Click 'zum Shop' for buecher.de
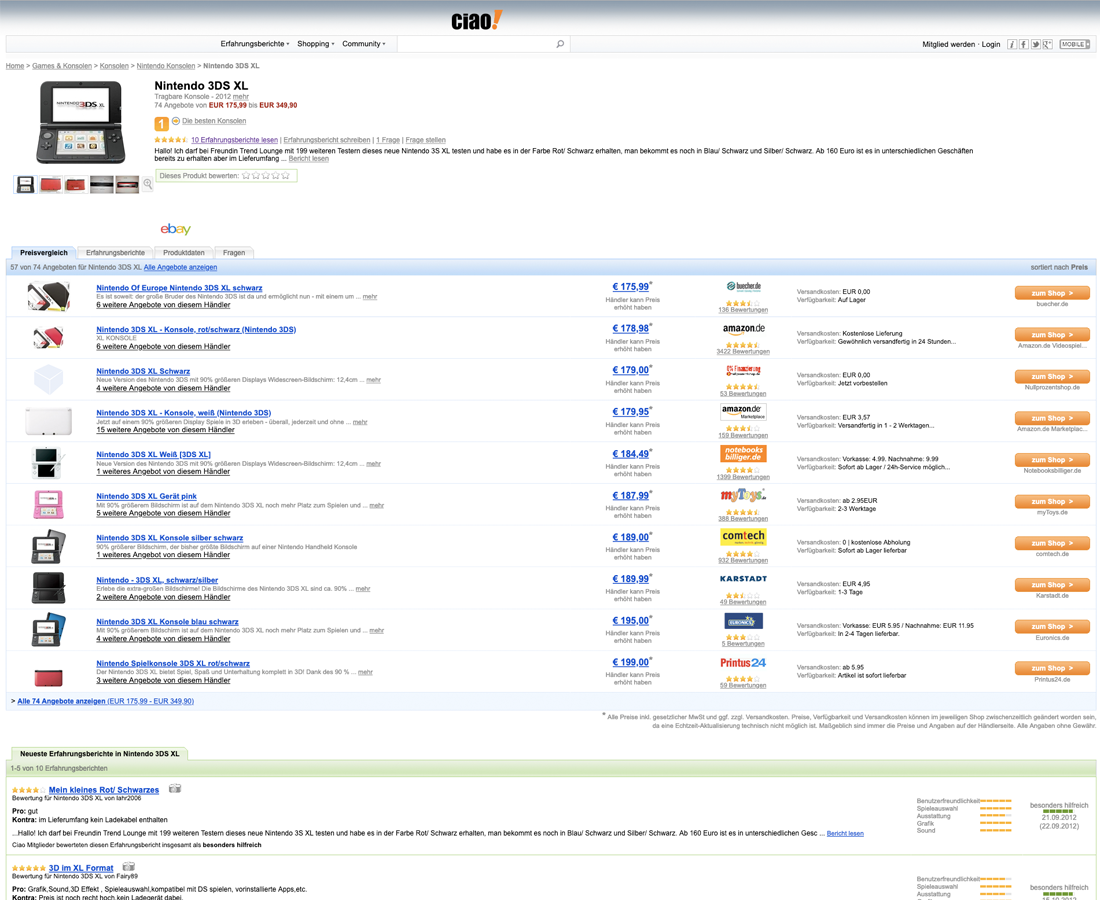The image size is (1100, 900). point(1052,293)
